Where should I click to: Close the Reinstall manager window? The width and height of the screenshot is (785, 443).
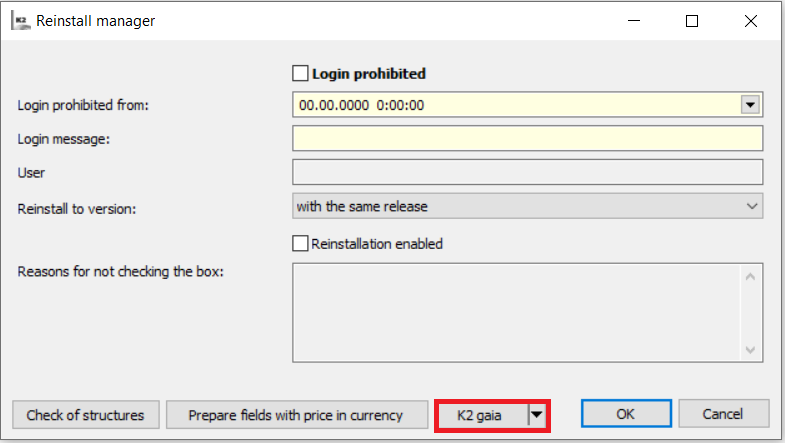[750, 20]
